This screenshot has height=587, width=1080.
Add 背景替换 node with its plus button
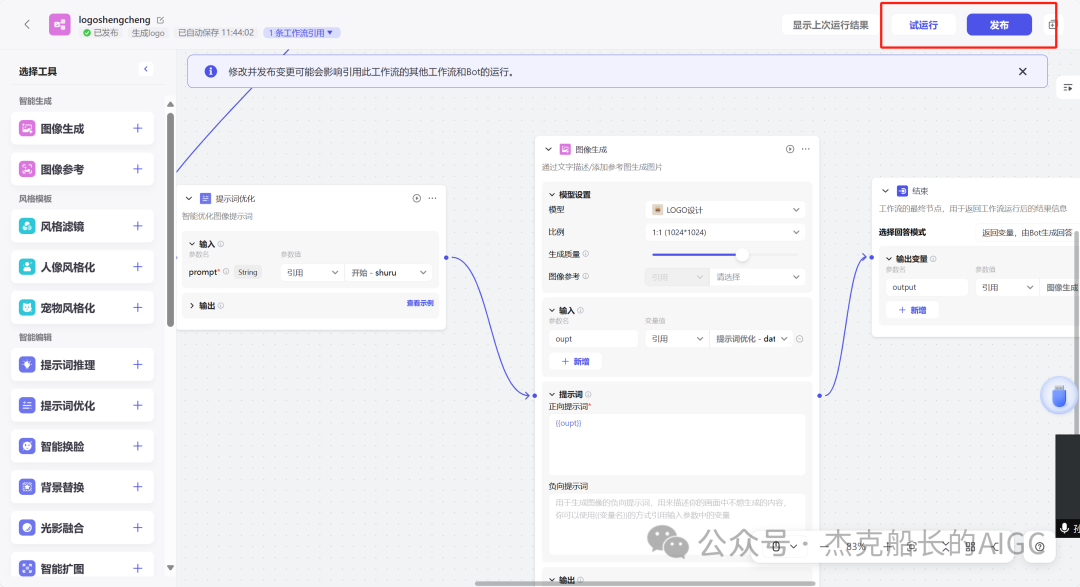tap(138, 486)
